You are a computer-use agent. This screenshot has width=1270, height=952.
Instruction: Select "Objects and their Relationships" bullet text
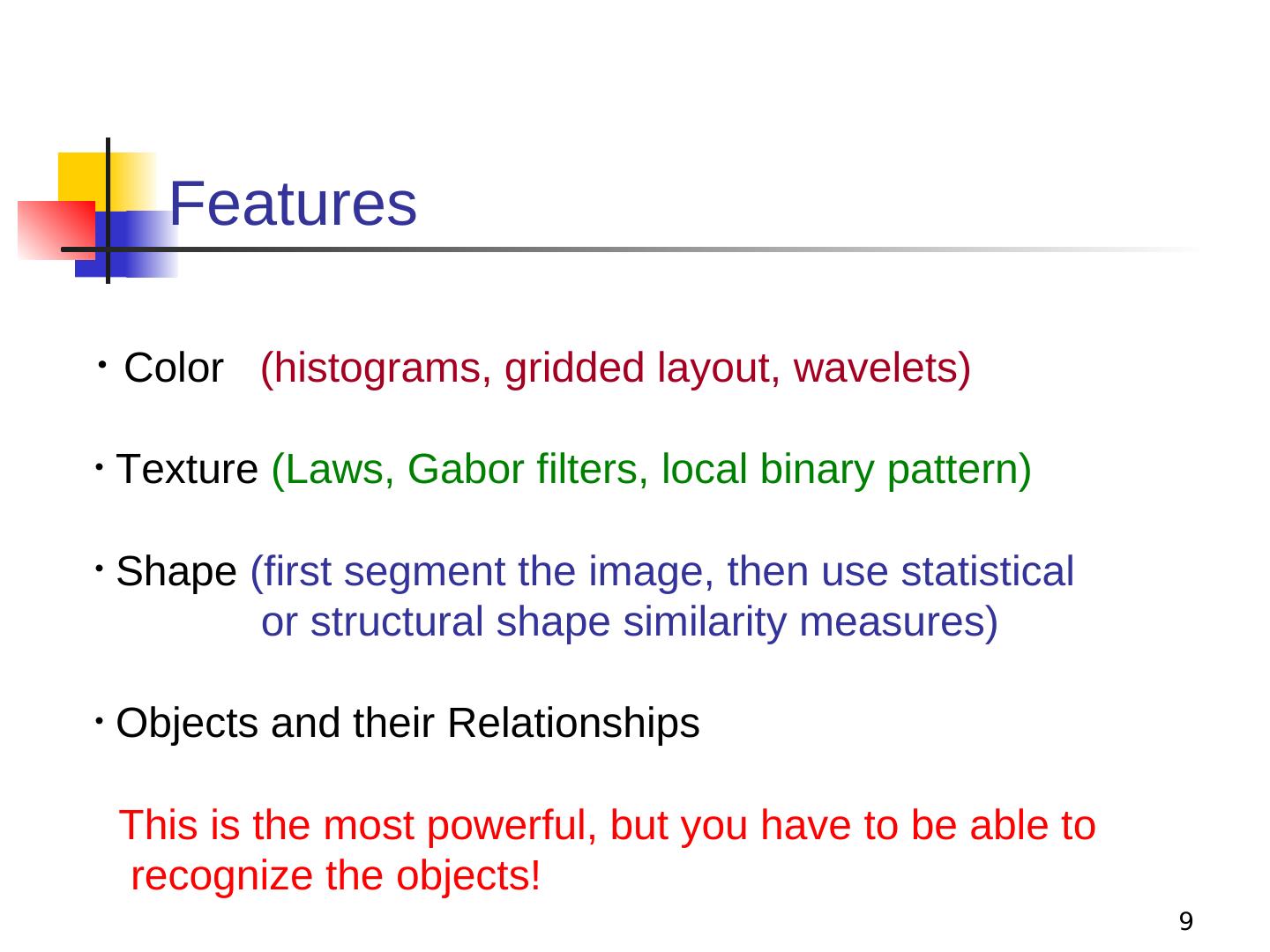coord(407,724)
